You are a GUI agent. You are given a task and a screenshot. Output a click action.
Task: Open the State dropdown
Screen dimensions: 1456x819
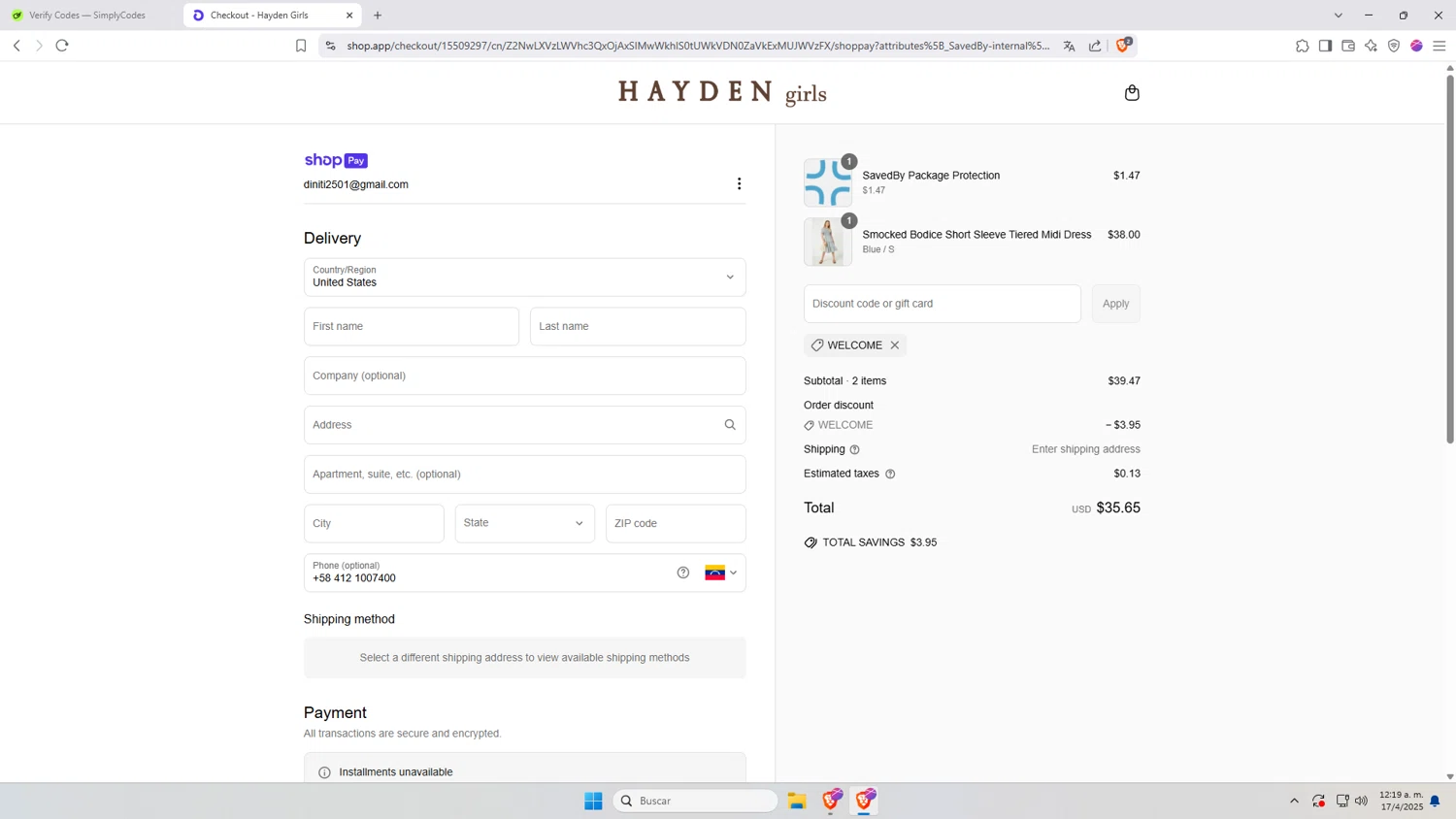pos(525,524)
